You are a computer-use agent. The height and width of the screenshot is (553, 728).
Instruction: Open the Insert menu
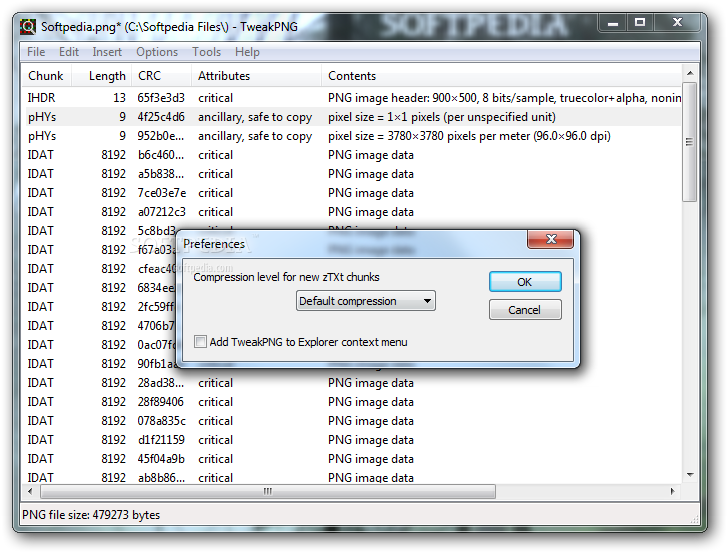(107, 52)
